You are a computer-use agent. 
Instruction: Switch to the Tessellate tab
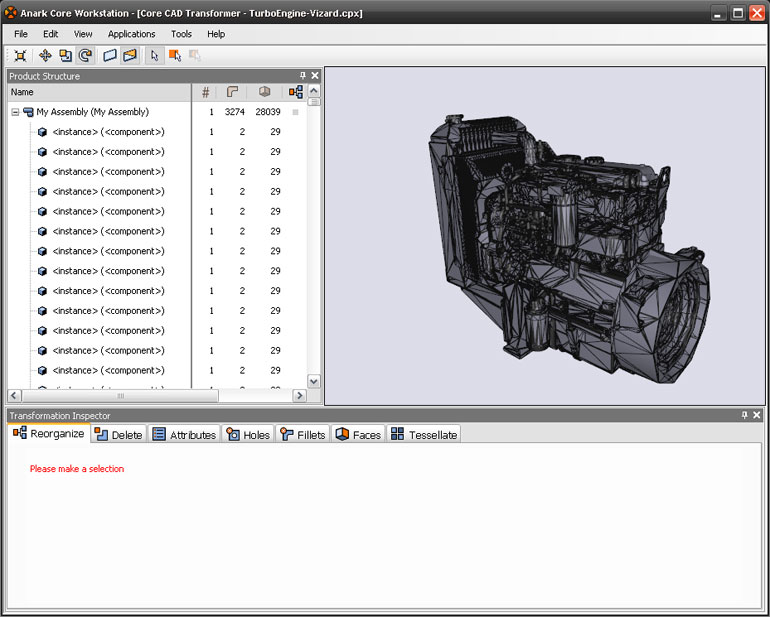(424, 435)
